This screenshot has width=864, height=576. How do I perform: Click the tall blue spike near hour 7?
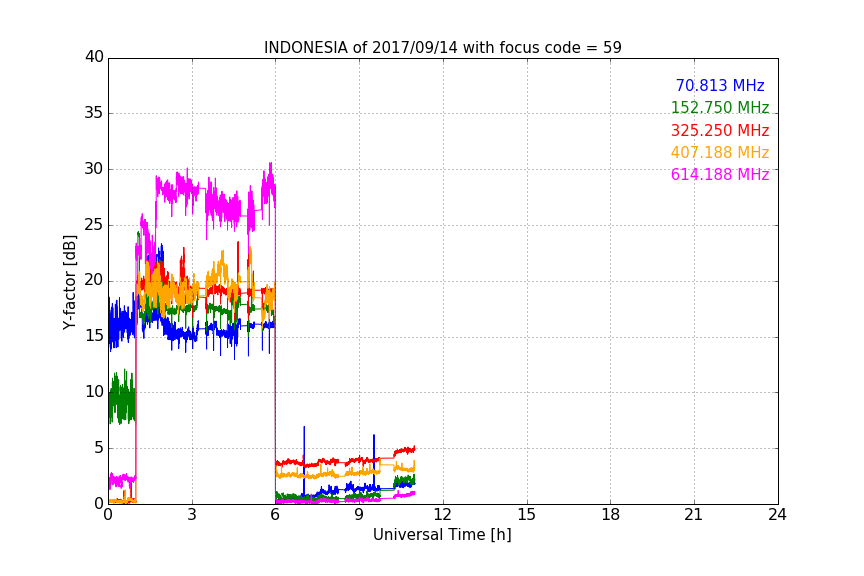pos(304,461)
